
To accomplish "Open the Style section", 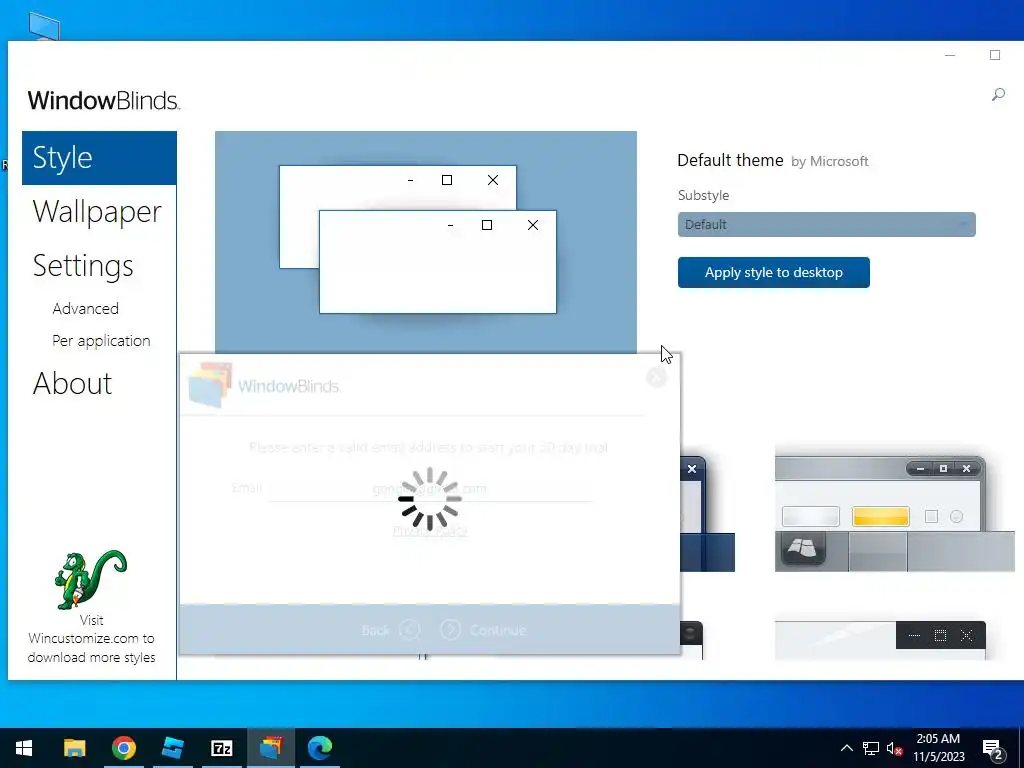I will pos(99,158).
